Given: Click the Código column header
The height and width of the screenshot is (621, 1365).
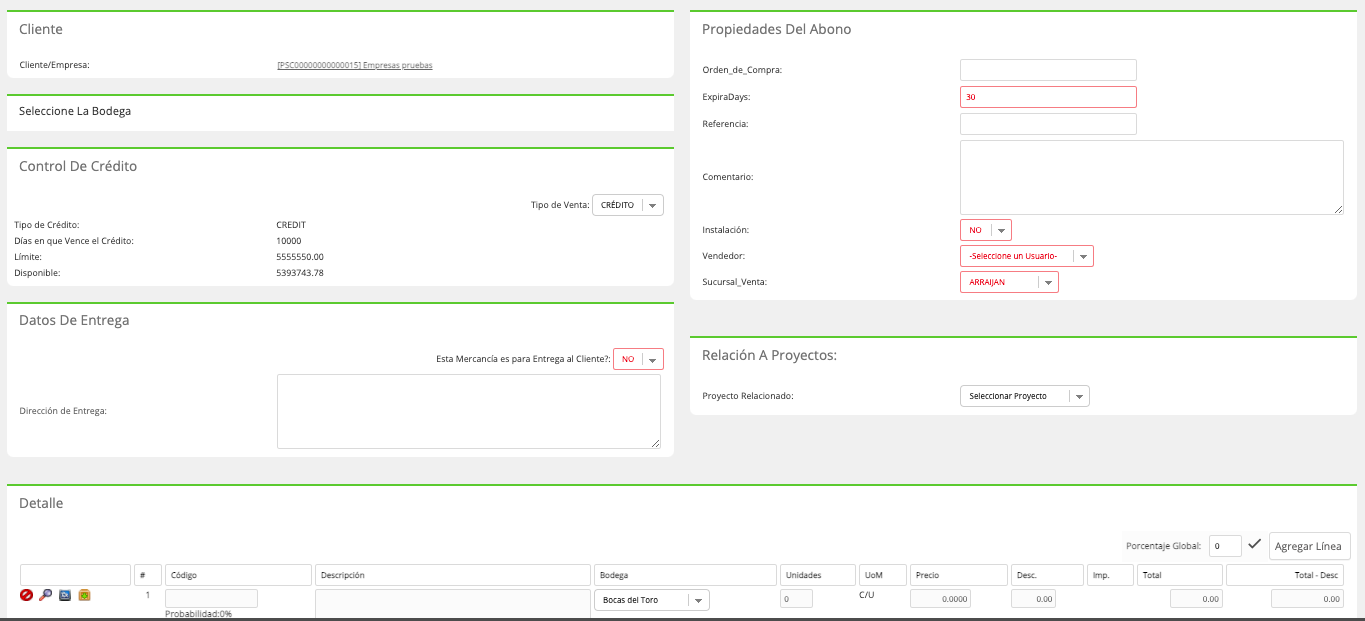Looking at the screenshot, I should click(x=238, y=575).
